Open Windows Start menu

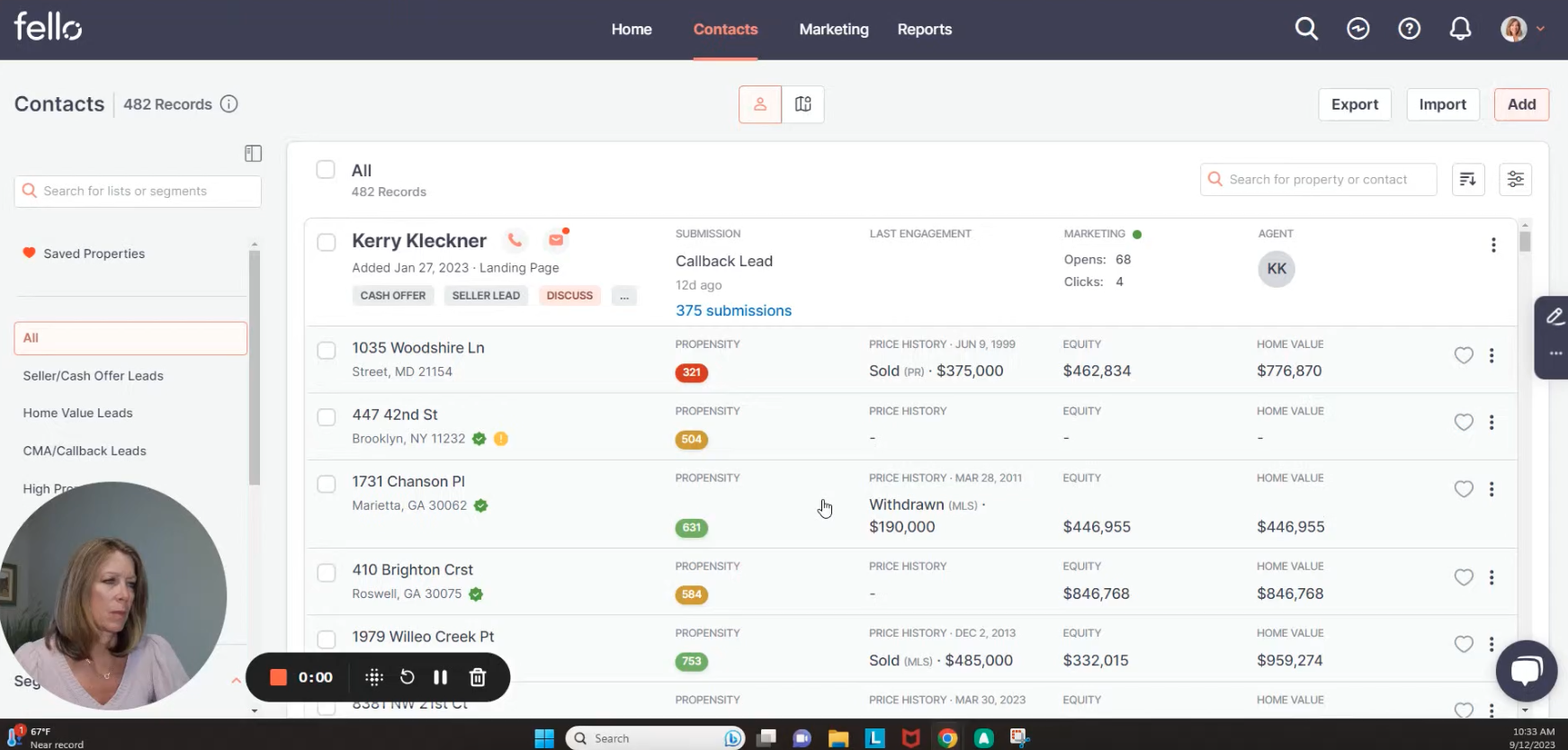coord(544,738)
